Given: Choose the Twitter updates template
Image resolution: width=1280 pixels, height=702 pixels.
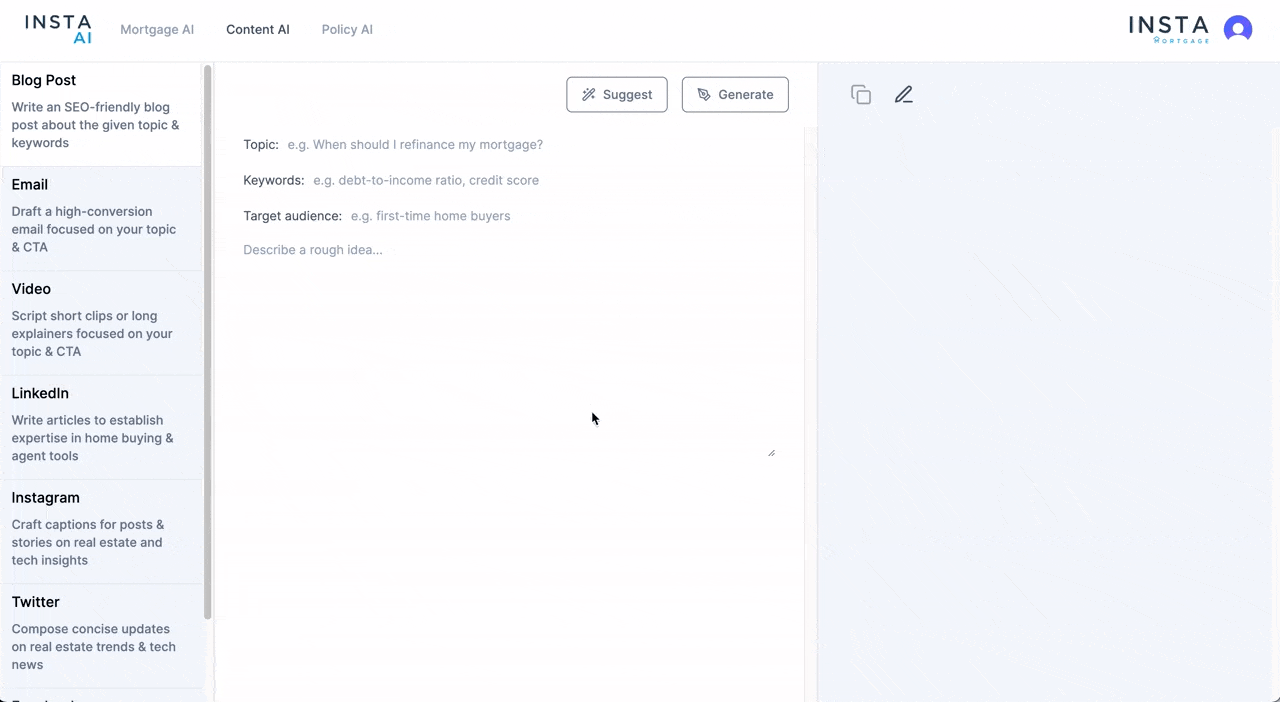Looking at the screenshot, I should point(100,633).
